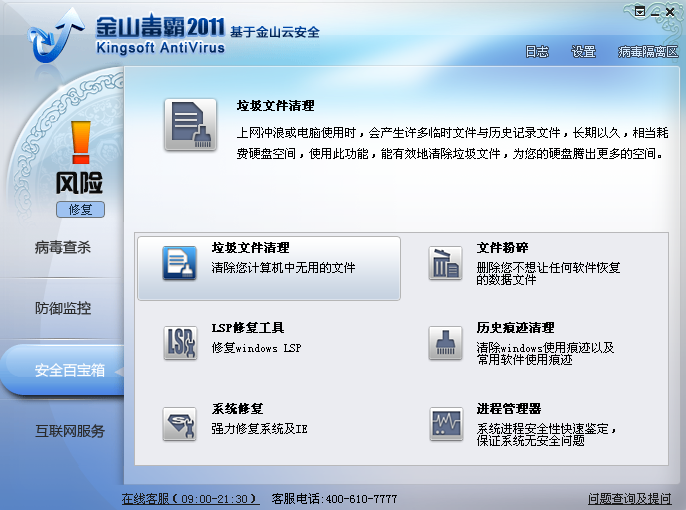Open the 互联网服务 sidebar tab

pyautogui.click(x=70, y=431)
